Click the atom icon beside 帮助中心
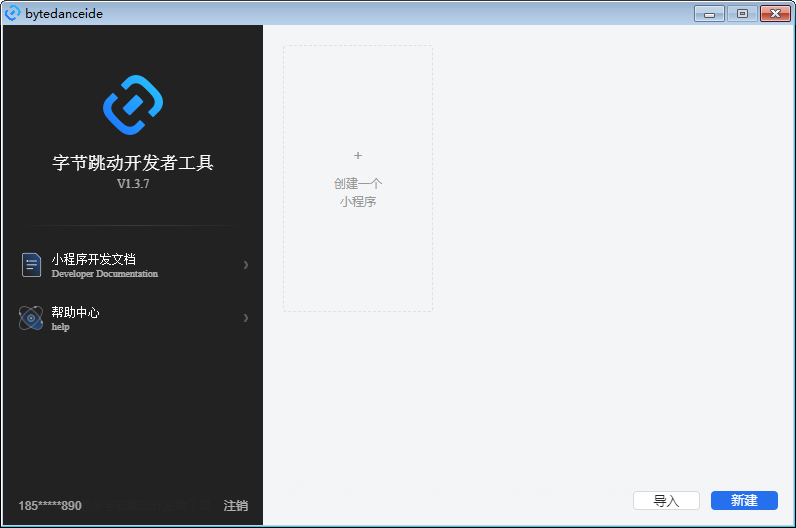This screenshot has width=796, height=528. point(31,318)
